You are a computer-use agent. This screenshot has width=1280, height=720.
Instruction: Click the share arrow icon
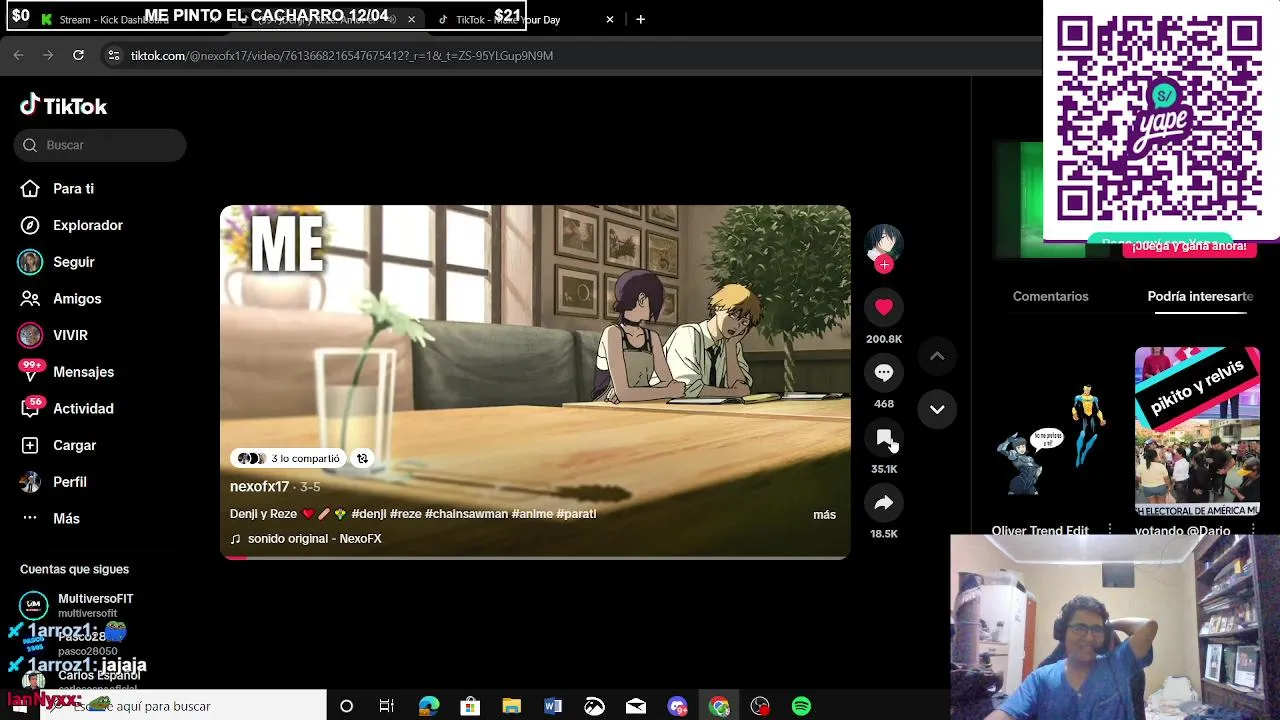[884, 503]
